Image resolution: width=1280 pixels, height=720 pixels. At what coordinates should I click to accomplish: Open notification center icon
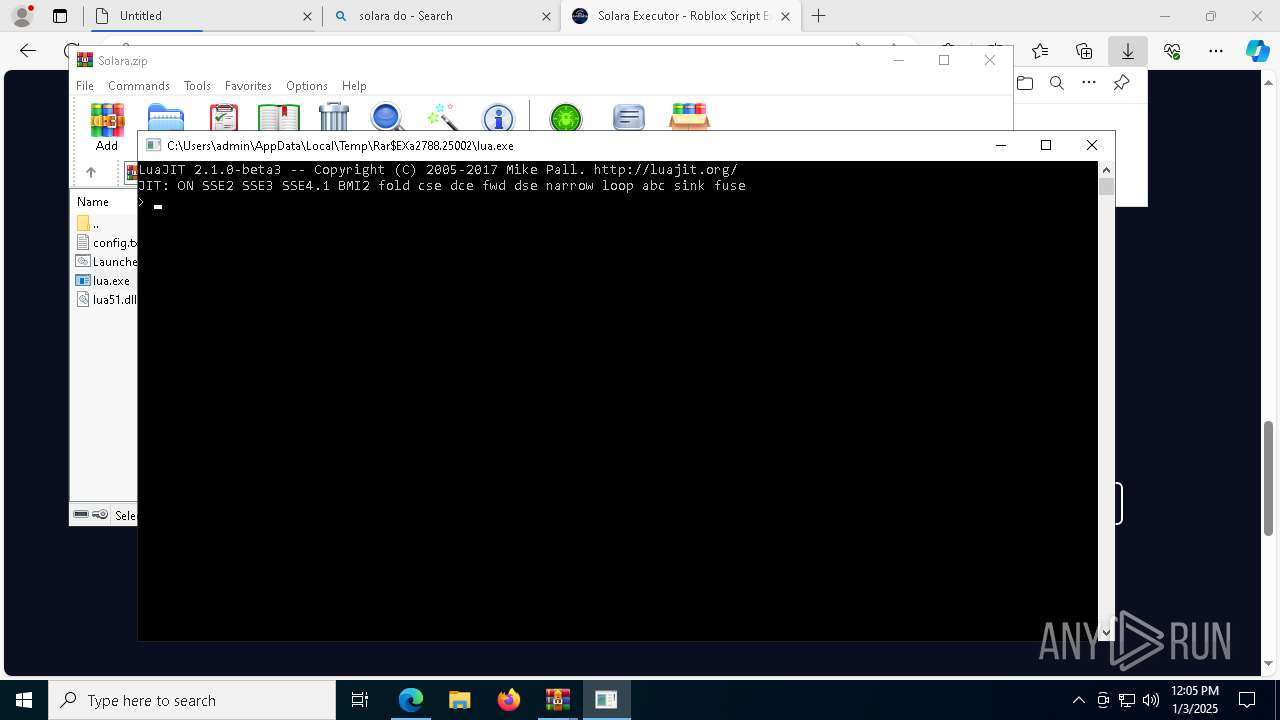(1247, 700)
